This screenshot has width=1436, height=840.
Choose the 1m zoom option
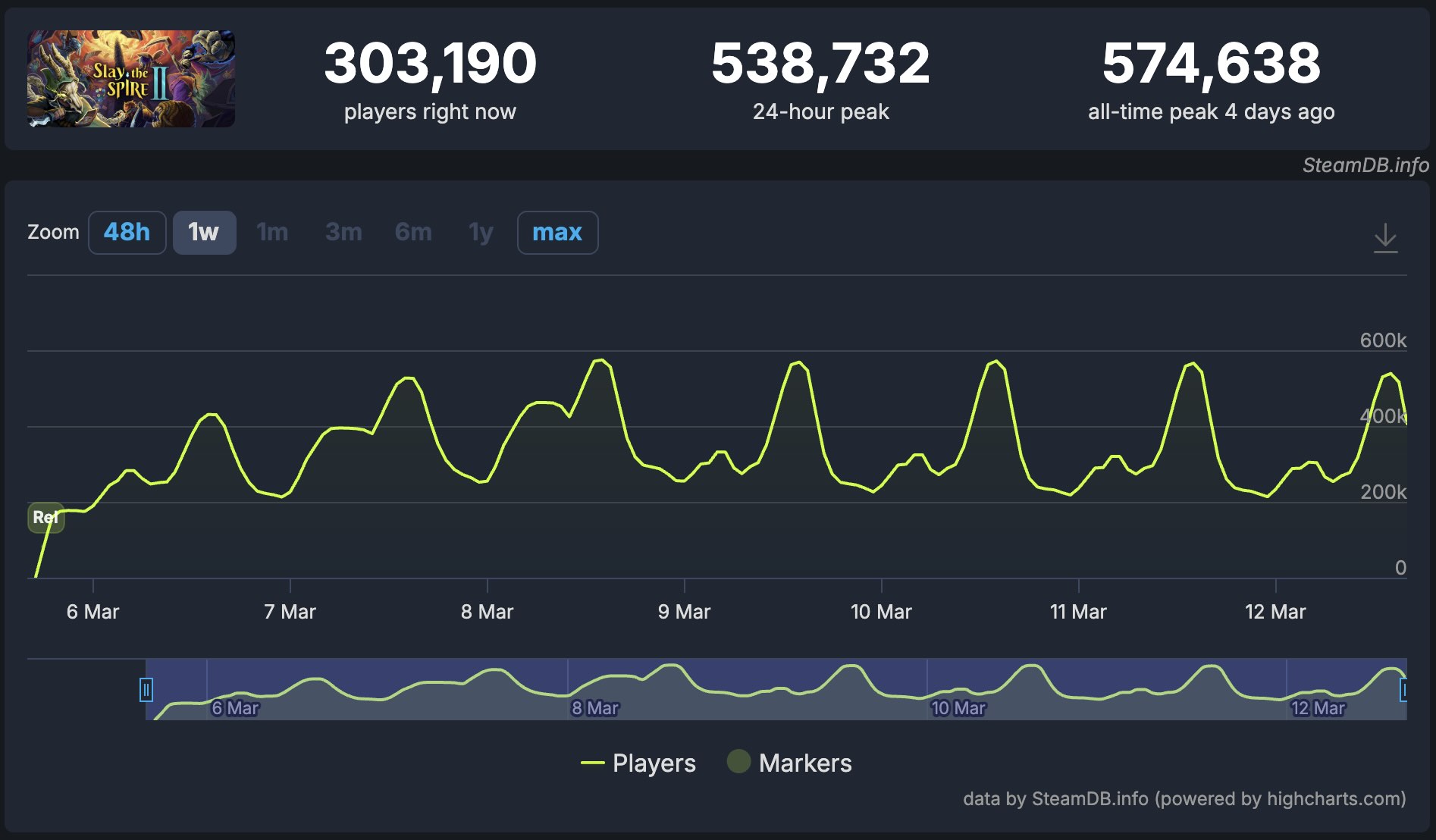(272, 232)
